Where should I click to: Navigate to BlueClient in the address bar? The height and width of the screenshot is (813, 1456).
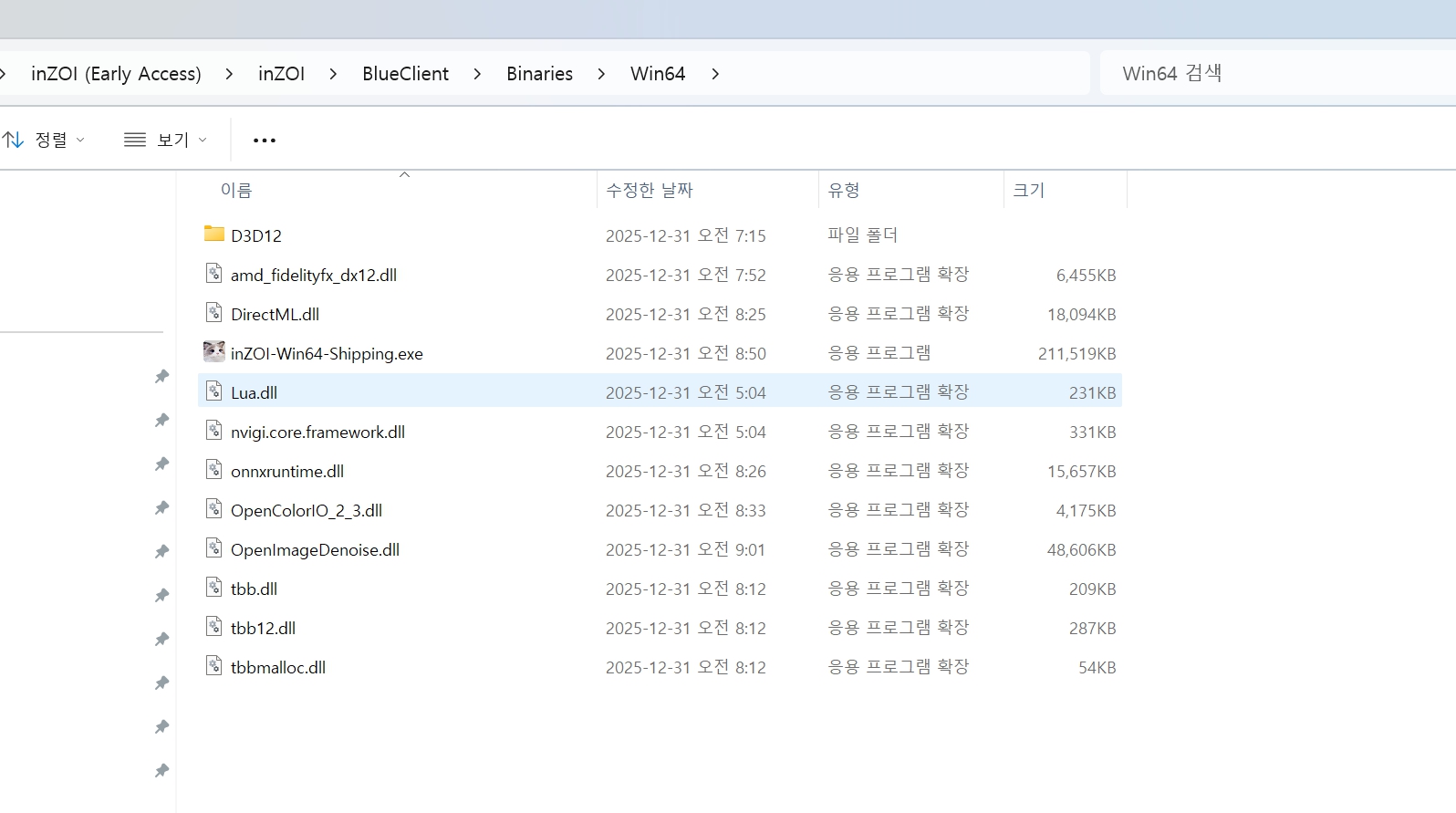point(405,74)
